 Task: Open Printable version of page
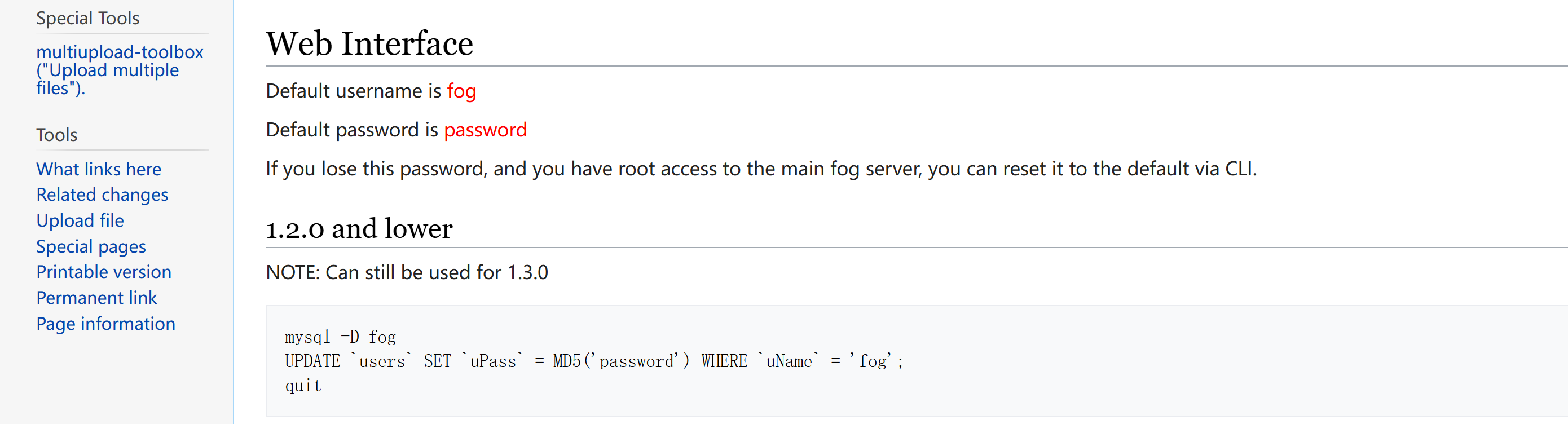click(x=103, y=272)
